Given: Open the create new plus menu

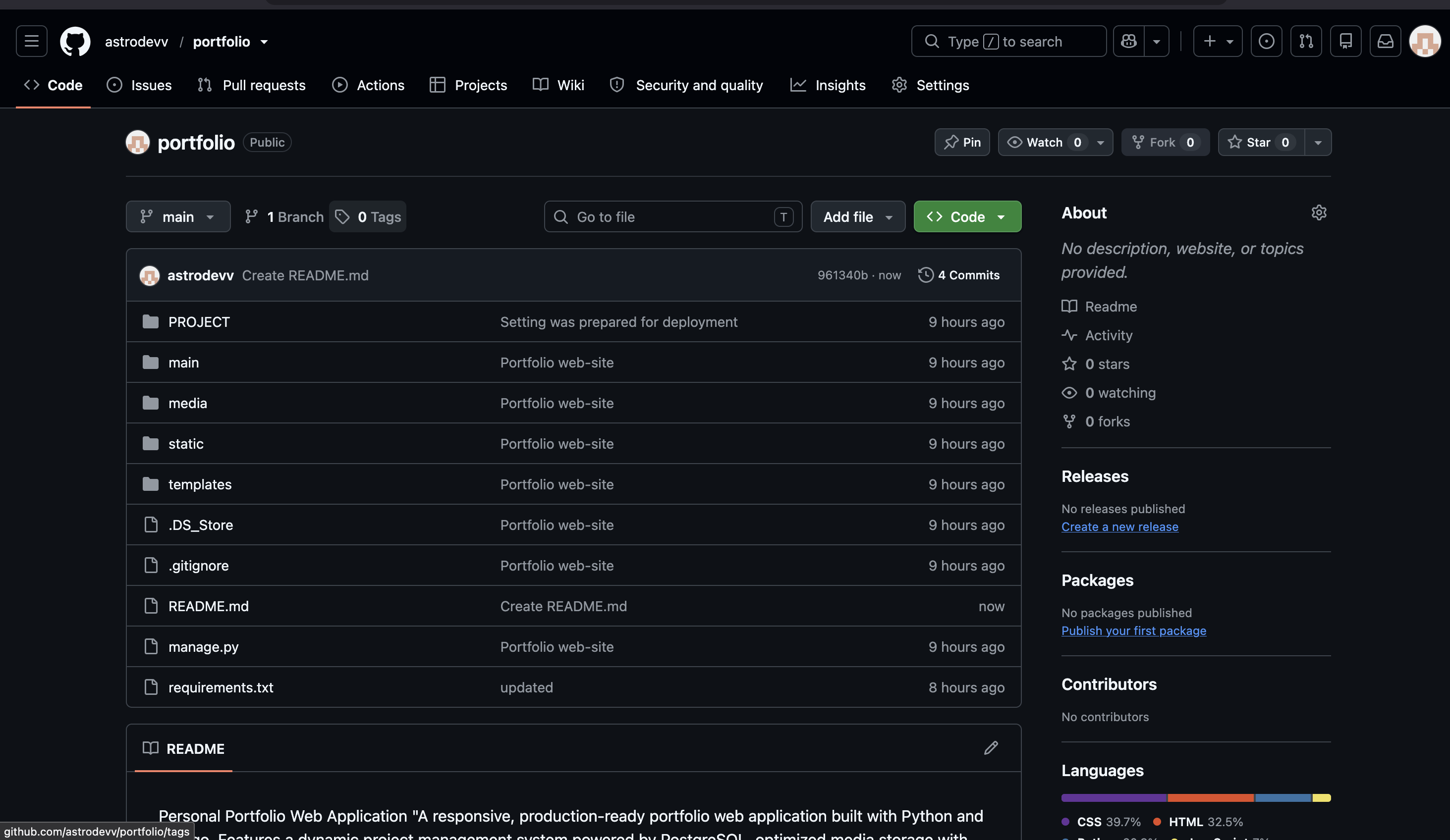Looking at the screenshot, I should tap(1218, 42).
